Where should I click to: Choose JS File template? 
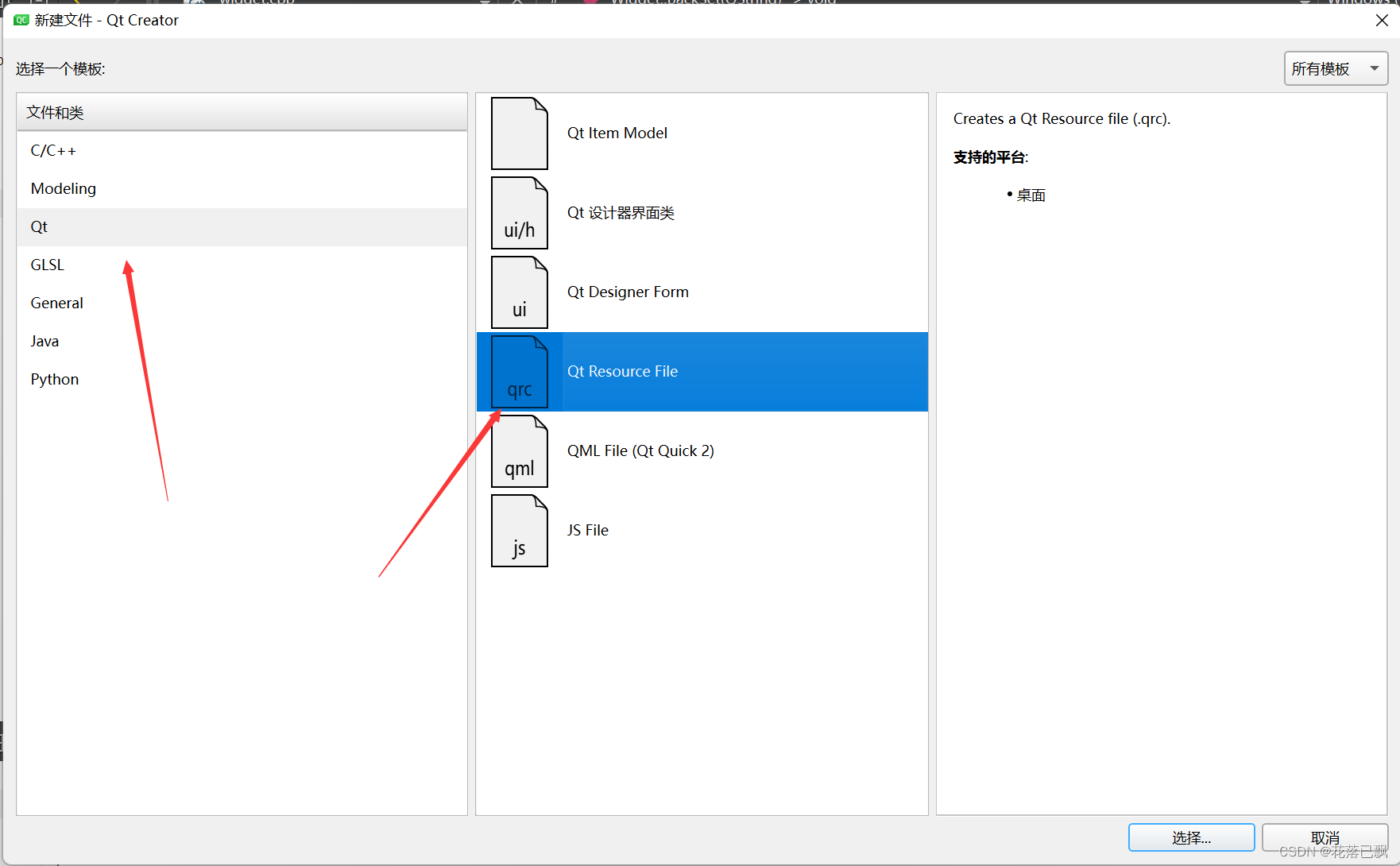pos(702,531)
